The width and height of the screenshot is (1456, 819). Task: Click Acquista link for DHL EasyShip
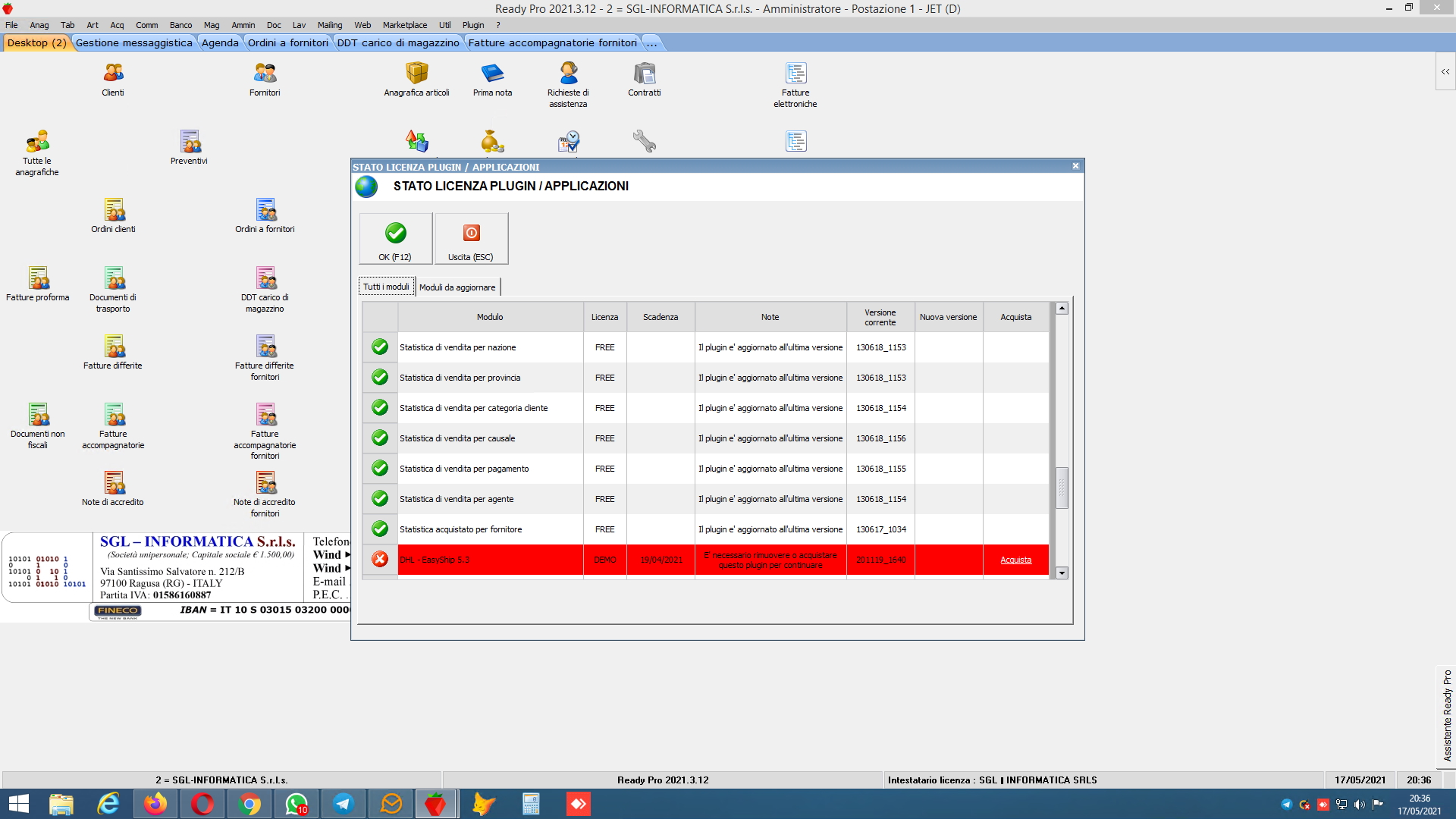[x=1015, y=560]
